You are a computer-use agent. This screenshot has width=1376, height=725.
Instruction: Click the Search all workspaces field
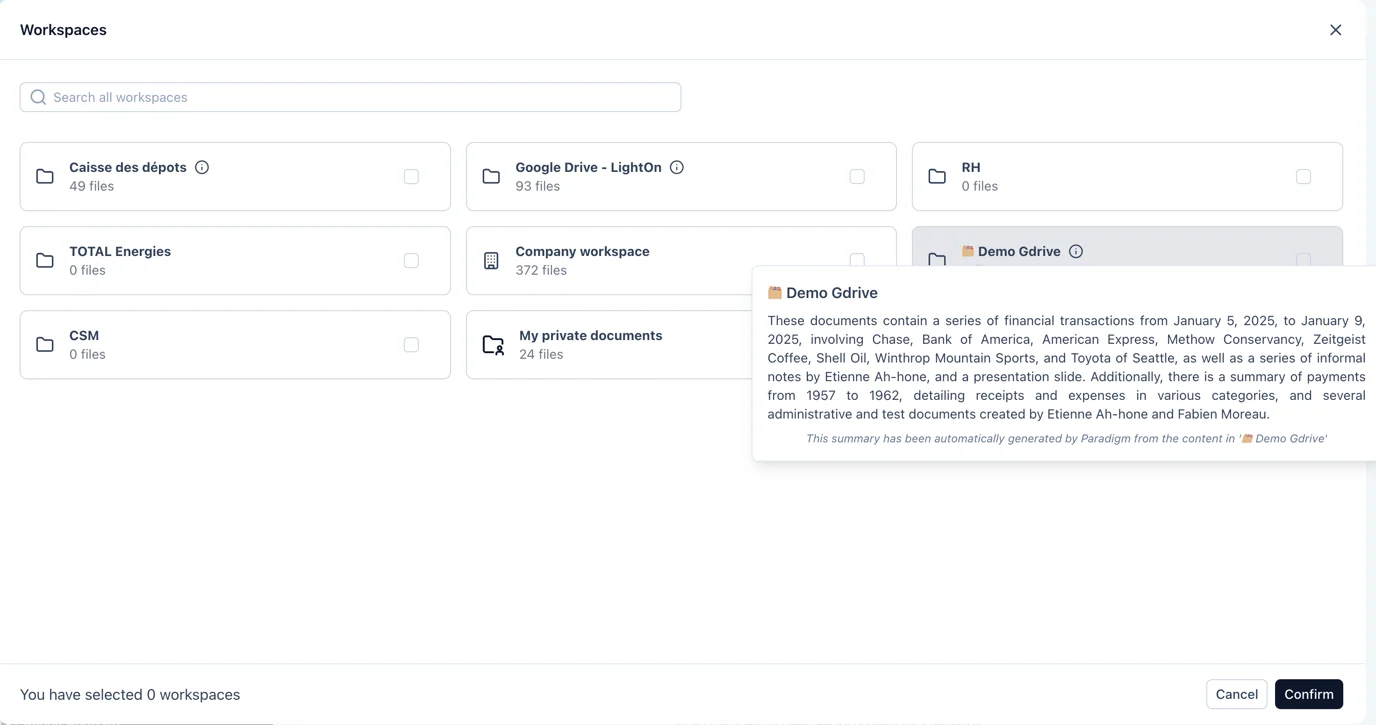pos(350,96)
